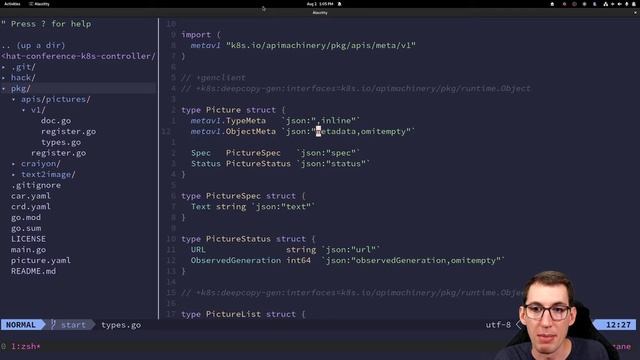Image resolution: width=640 pixels, height=360 pixels.
Task: Click the Spec PictureSpec field
Action: (276, 153)
